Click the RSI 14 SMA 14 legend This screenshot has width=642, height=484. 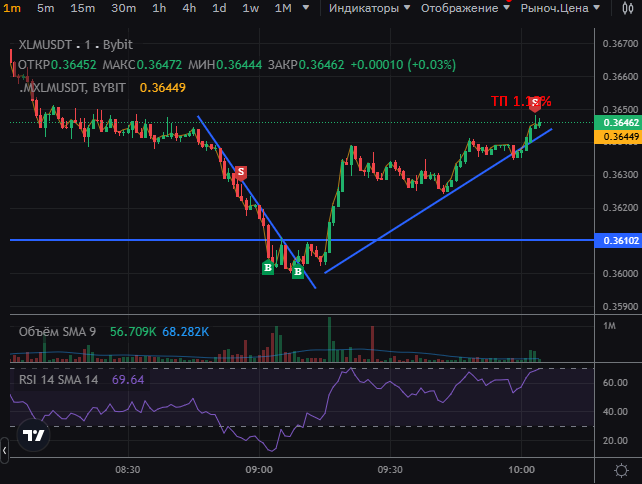click(59, 380)
